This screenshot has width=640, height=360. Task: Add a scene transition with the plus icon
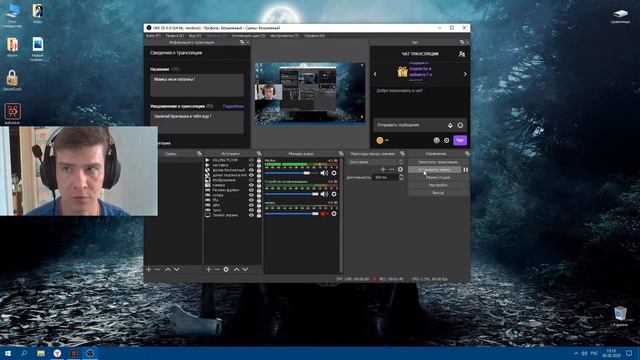[382, 169]
